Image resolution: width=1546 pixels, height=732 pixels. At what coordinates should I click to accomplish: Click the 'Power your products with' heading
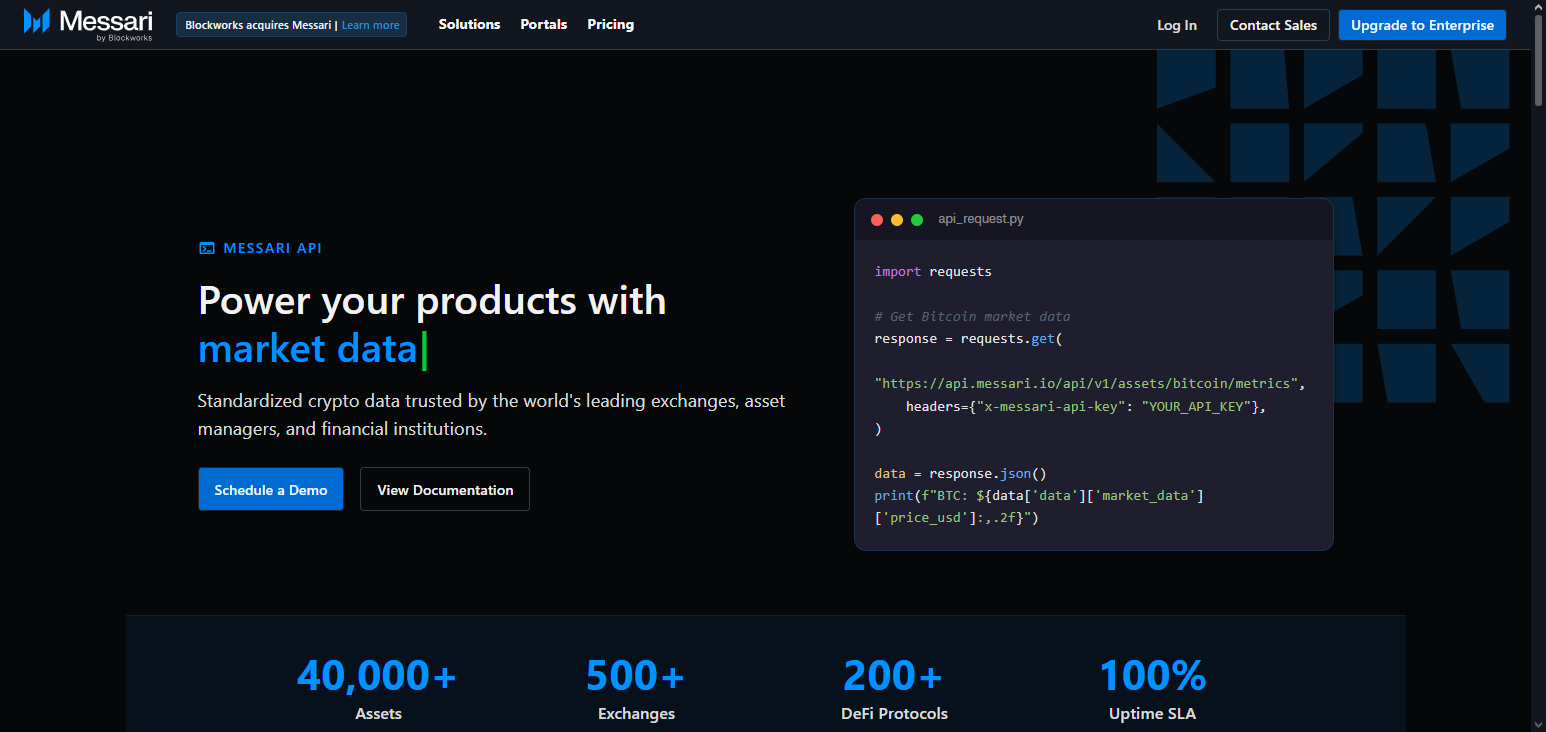432,300
